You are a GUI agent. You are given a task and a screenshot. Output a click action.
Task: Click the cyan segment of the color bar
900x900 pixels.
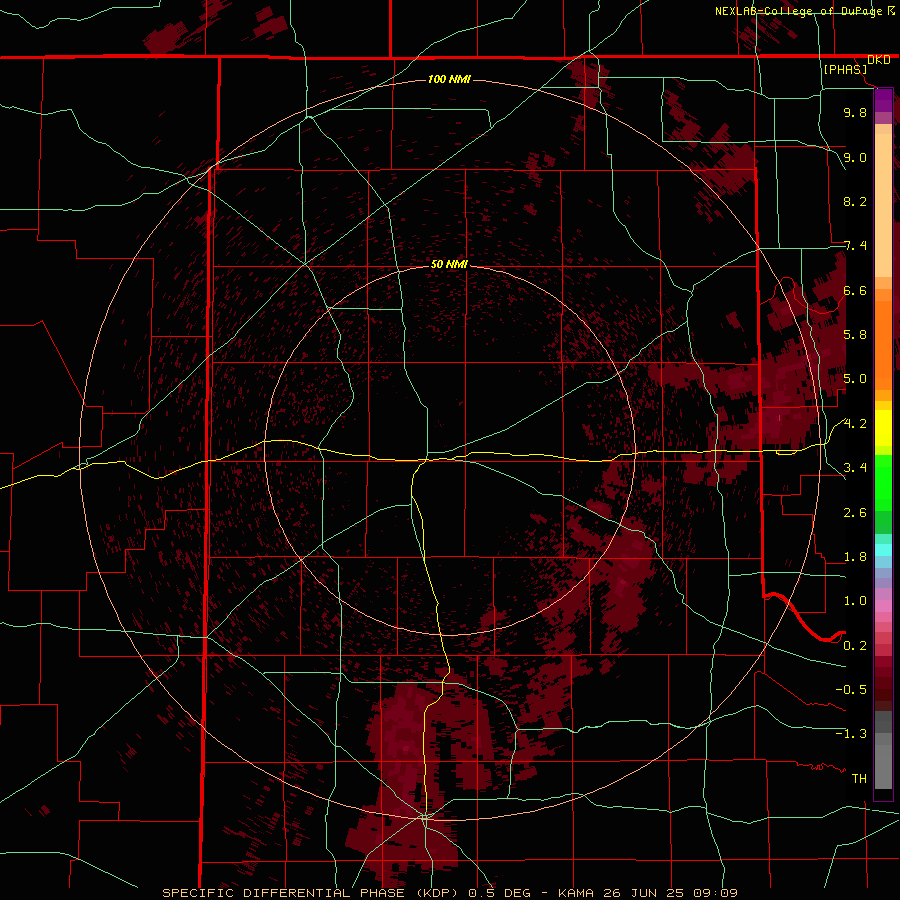pyautogui.click(x=883, y=549)
